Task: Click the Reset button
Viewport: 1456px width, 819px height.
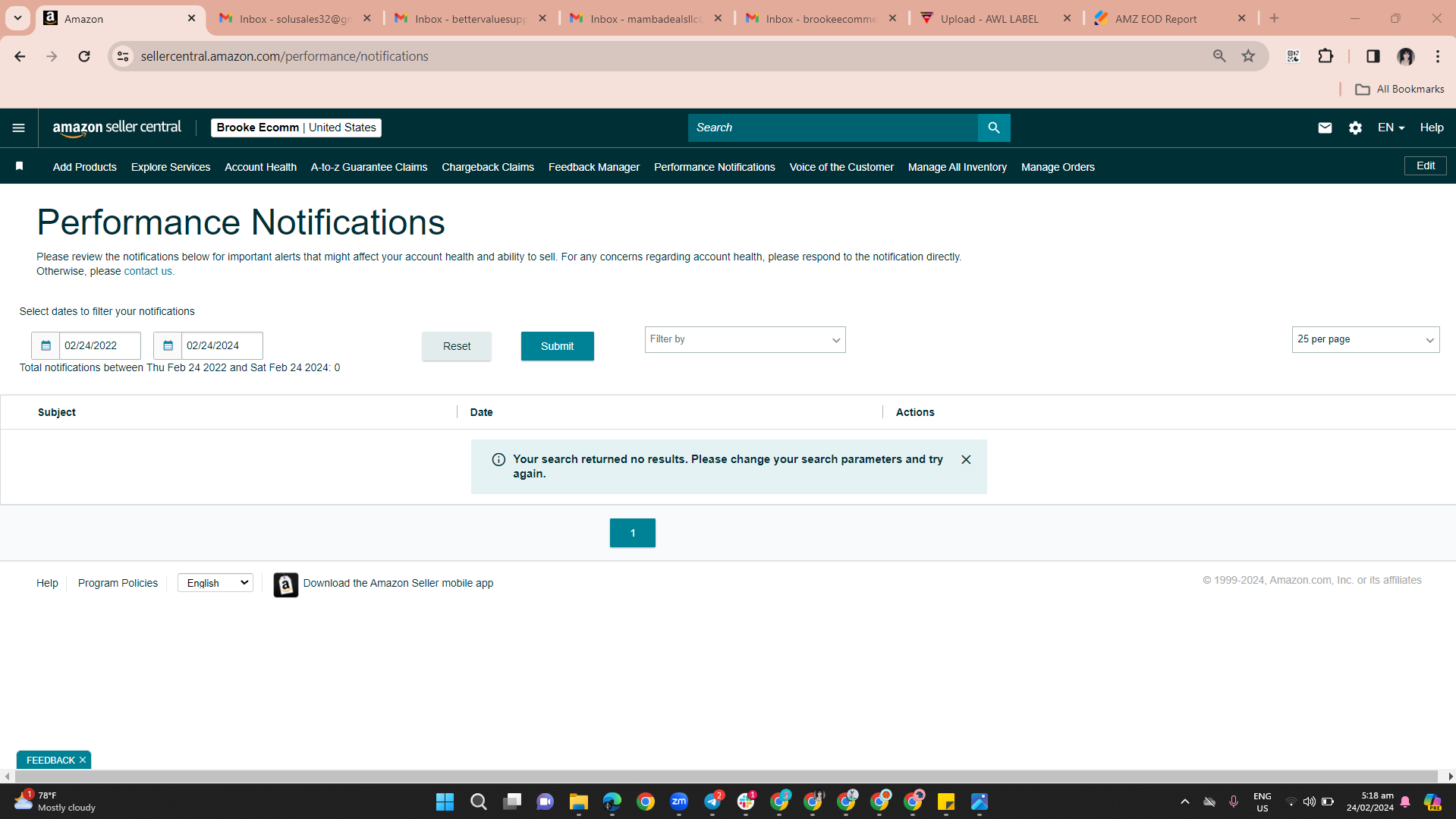Action: coord(457,346)
